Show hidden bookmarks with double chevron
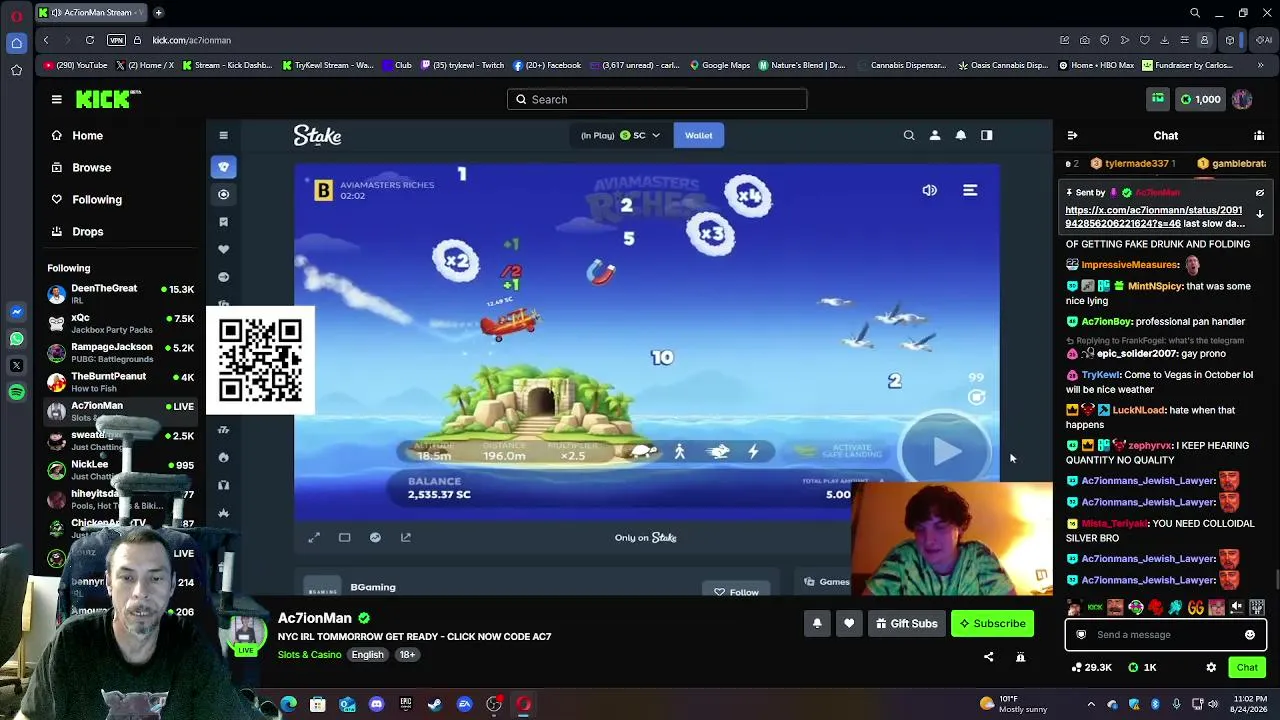Viewport: 1280px width, 720px height. [x=1260, y=65]
